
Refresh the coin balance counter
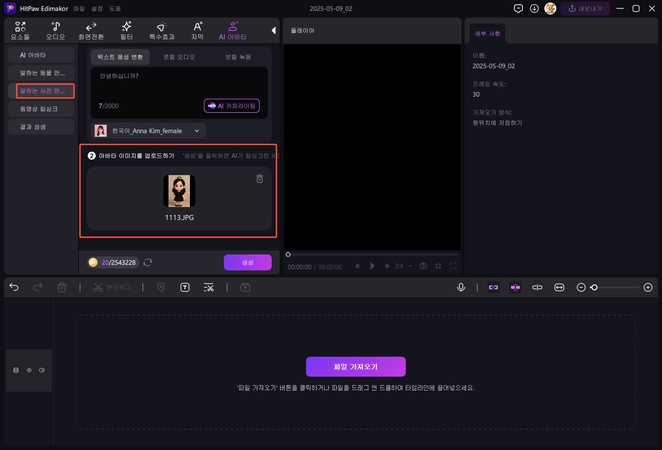coord(148,262)
